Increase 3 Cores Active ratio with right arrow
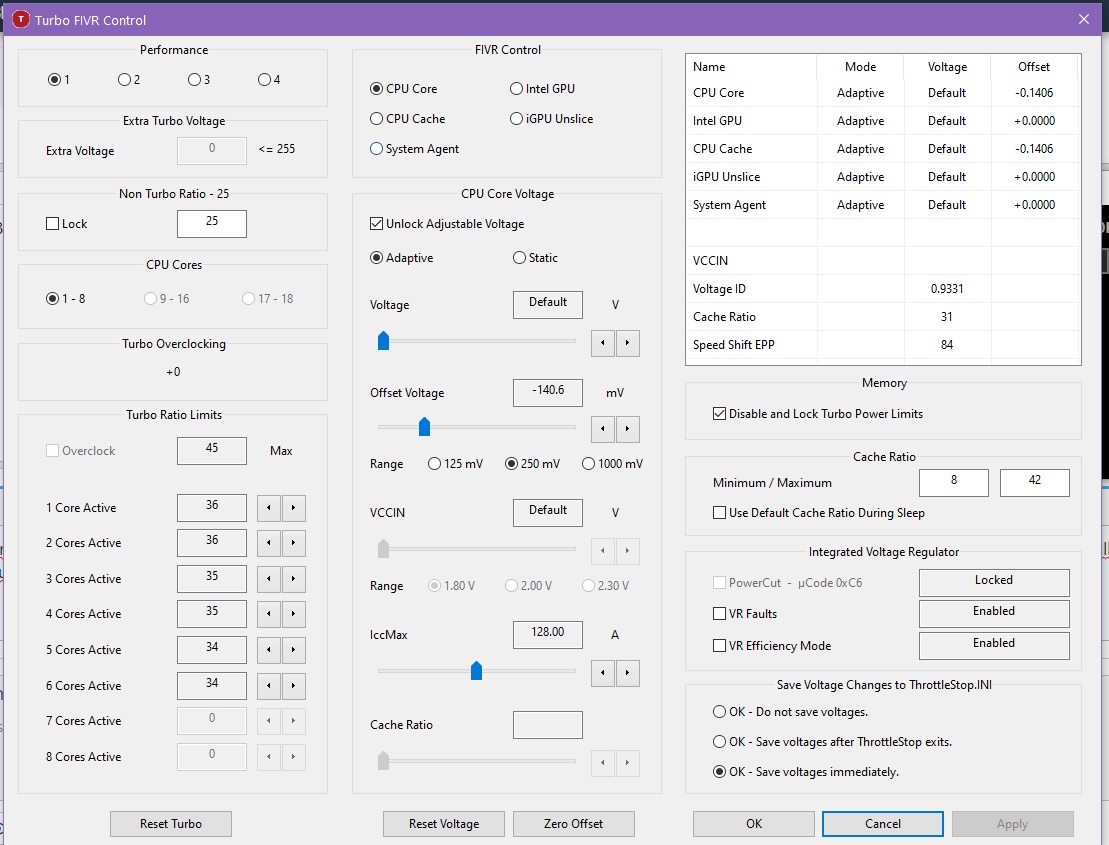The width and height of the screenshot is (1109, 845). pyautogui.click(x=294, y=578)
